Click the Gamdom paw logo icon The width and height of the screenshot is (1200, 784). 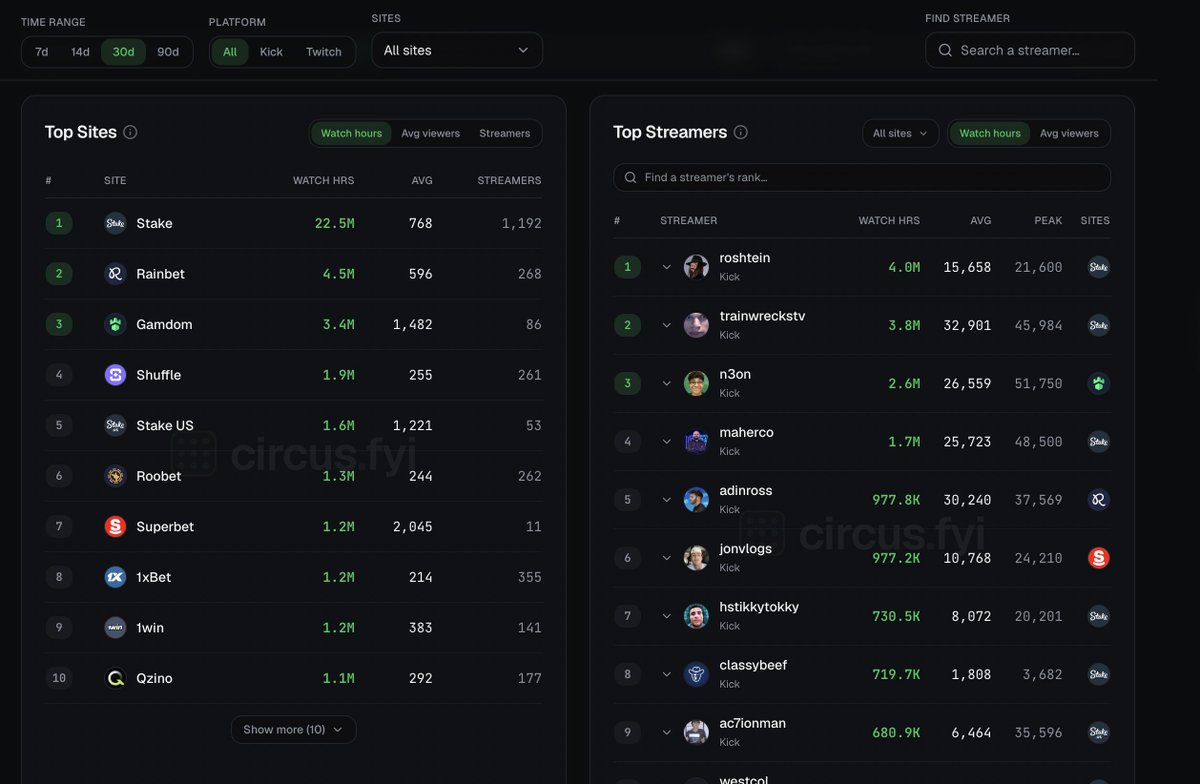click(115, 324)
